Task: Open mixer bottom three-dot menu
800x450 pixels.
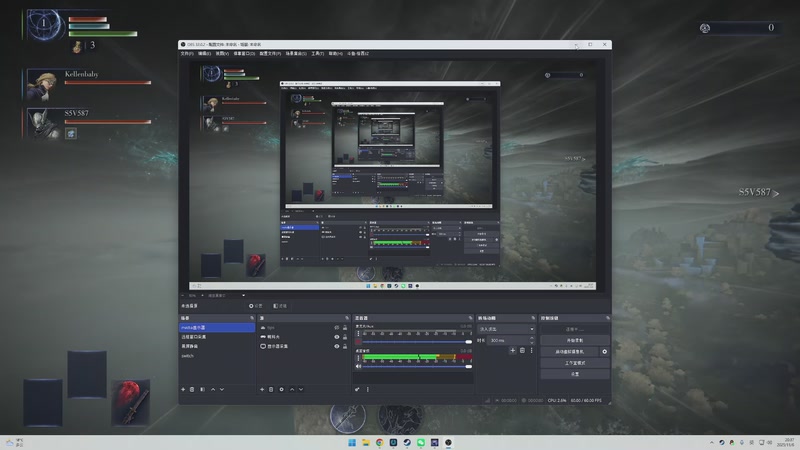Action: tap(368, 389)
